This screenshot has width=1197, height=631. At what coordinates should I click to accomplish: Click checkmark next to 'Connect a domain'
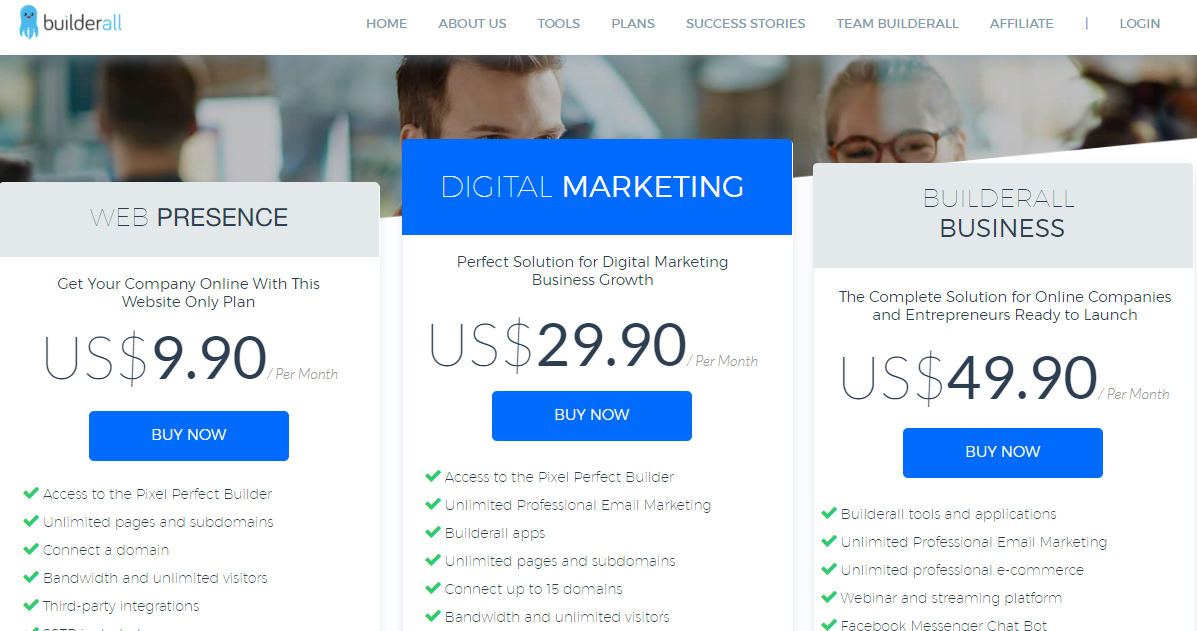click(x=31, y=549)
